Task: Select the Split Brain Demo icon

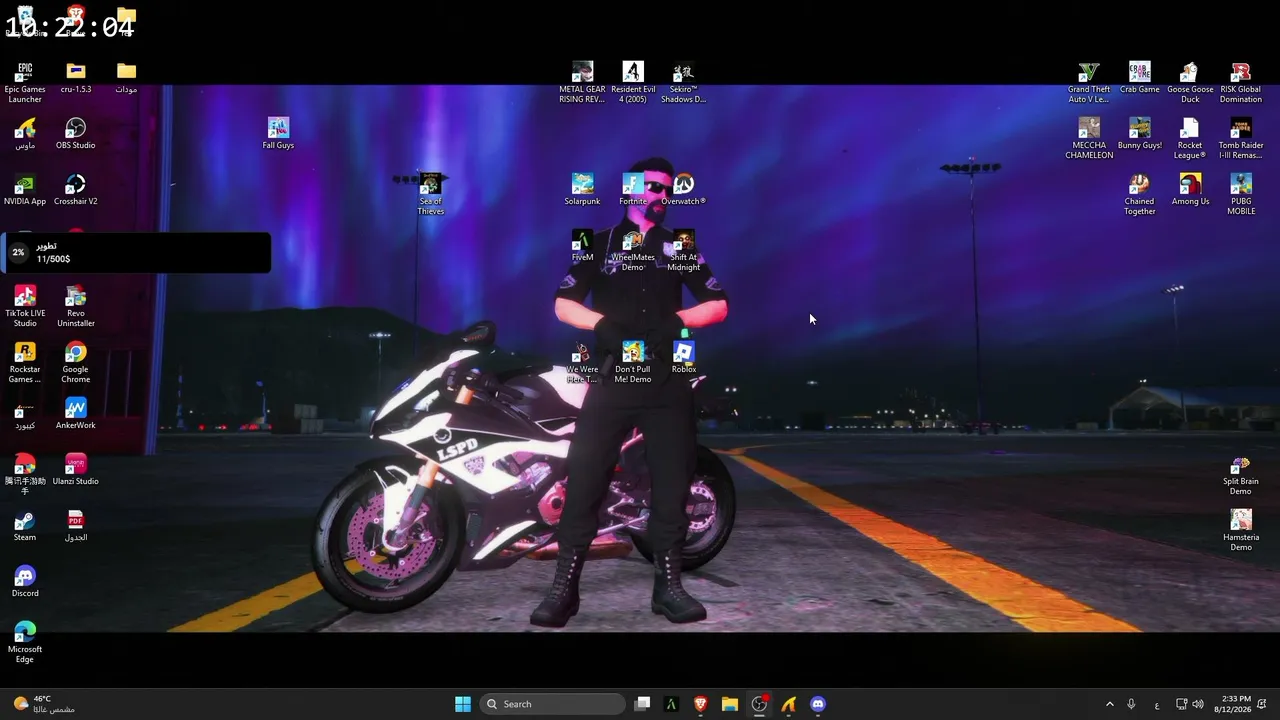Action: (x=1241, y=474)
